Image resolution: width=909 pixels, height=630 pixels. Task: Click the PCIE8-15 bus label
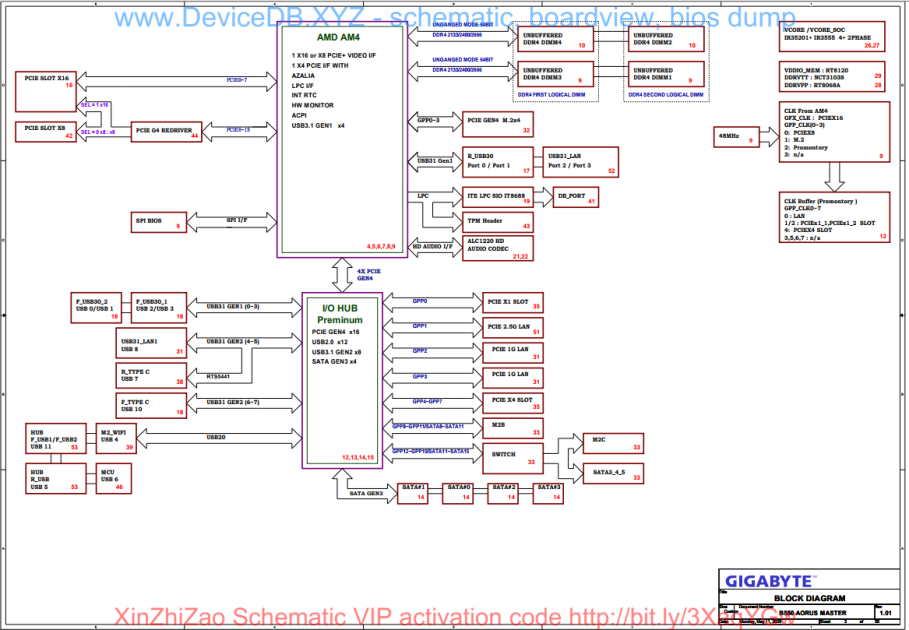coord(238,130)
